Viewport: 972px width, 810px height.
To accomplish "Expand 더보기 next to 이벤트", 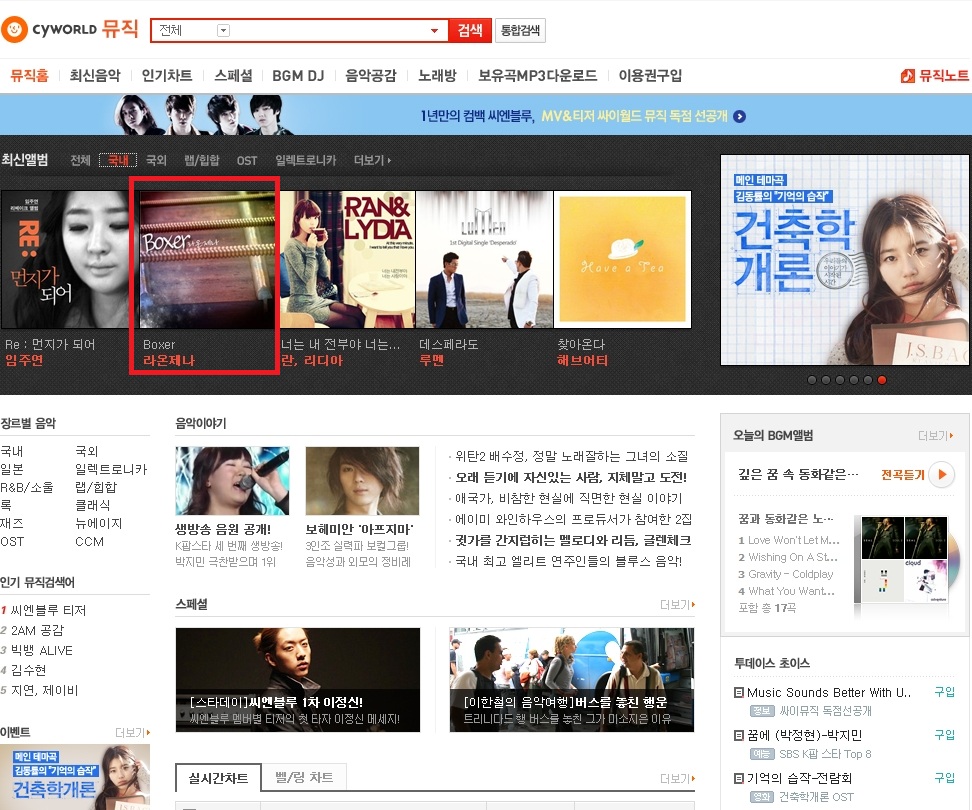I will (133, 733).
